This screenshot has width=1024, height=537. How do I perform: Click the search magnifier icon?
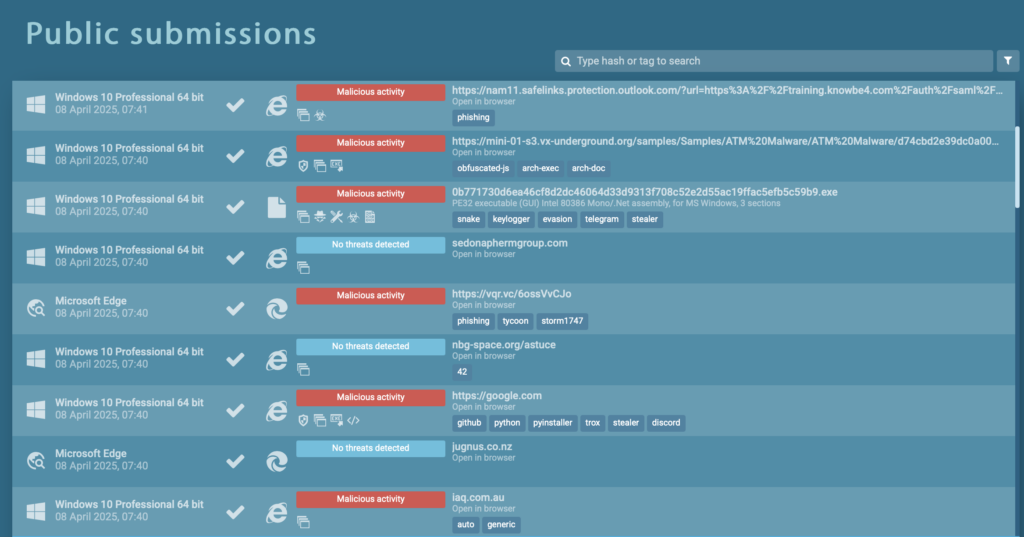click(x=566, y=61)
